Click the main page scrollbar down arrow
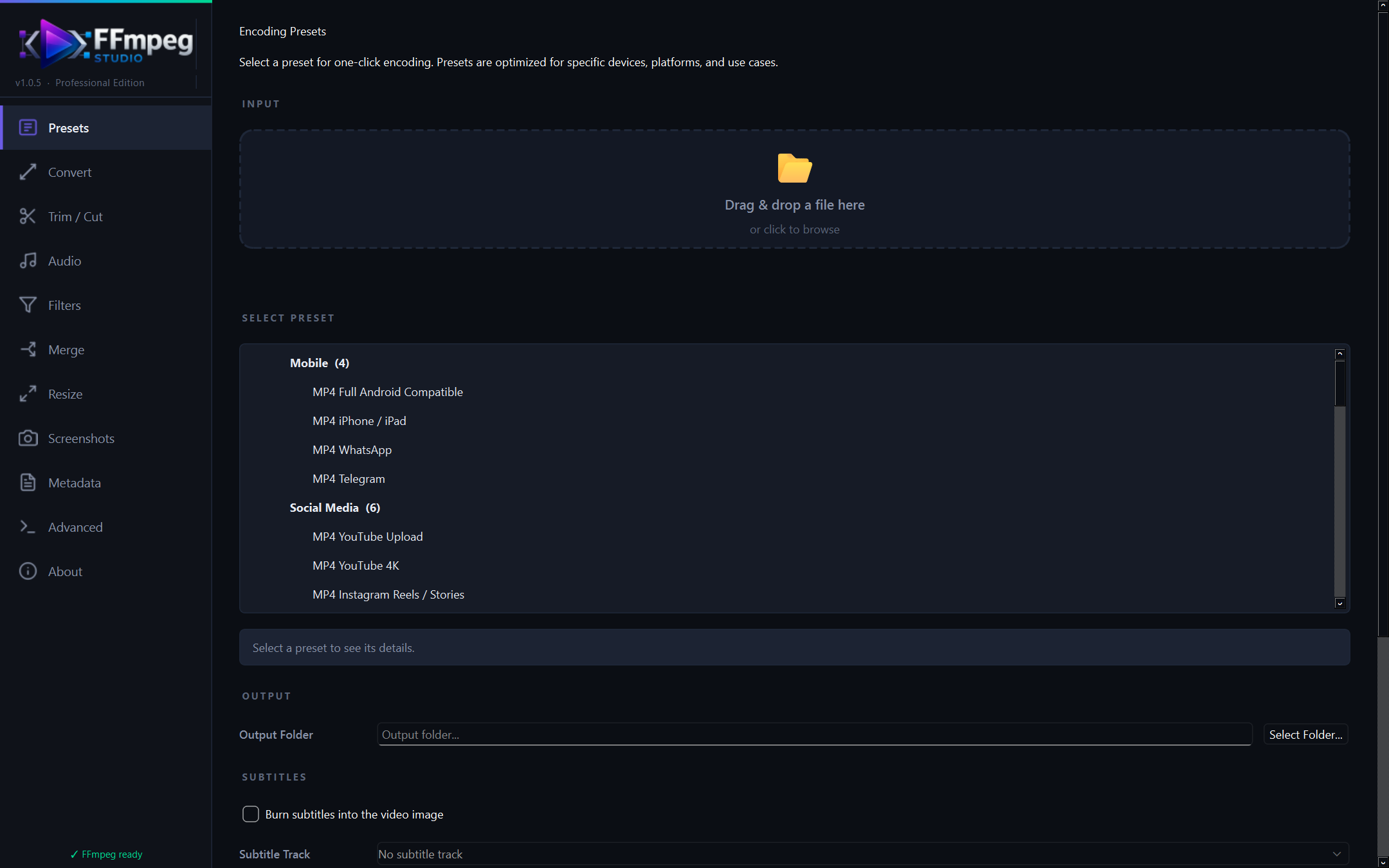This screenshot has height=868, width=1389. point(1383,862)
